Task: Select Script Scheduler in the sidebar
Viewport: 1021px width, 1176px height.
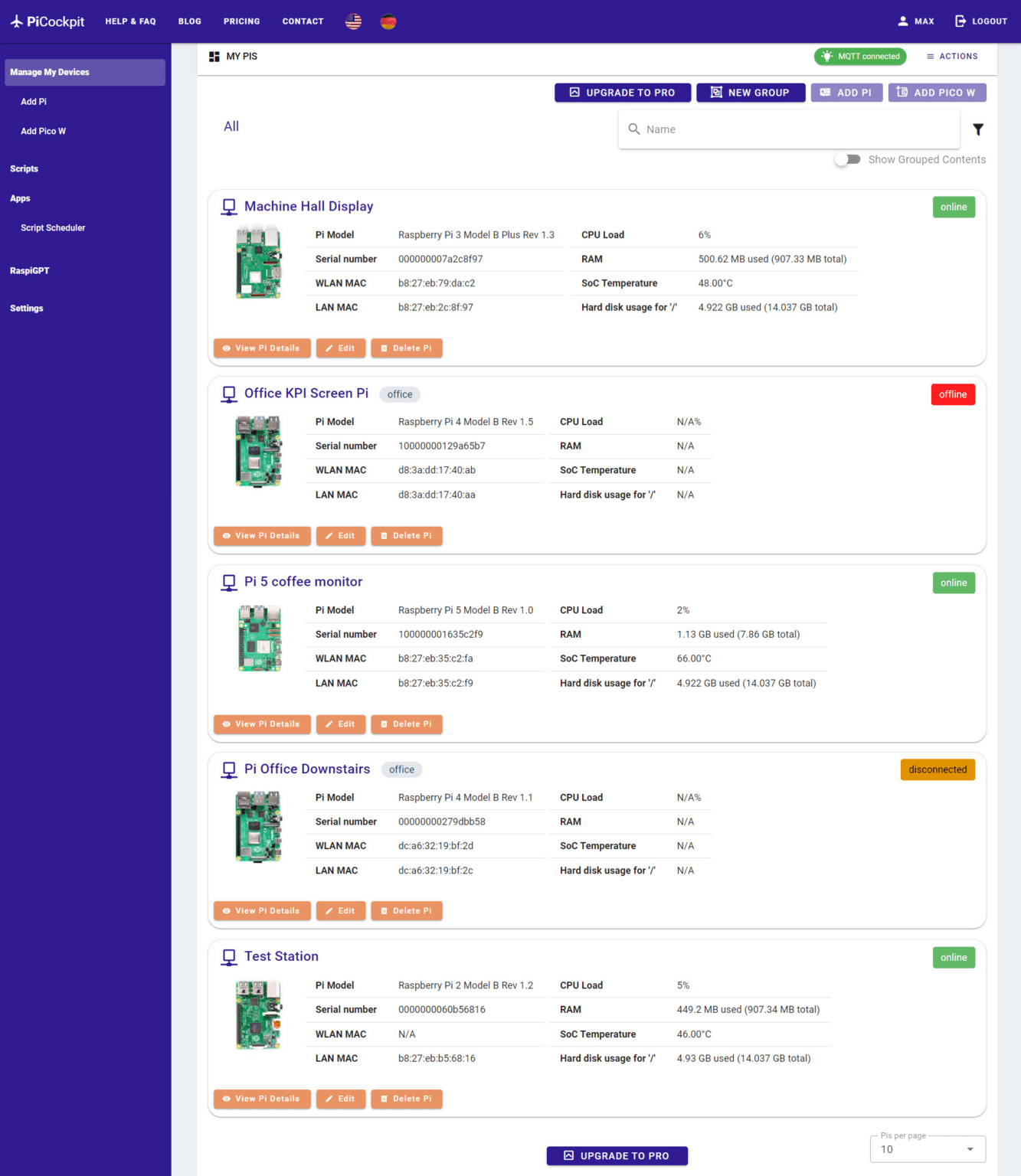Action: pos(53,227)
